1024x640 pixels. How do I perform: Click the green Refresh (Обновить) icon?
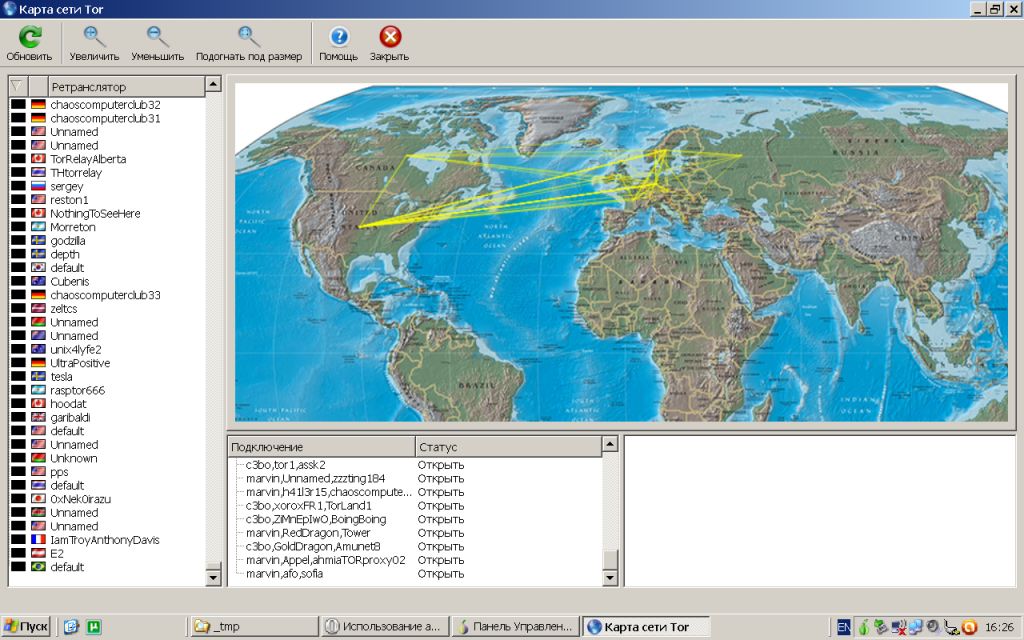pyautogui.click(x=29, y=38)
